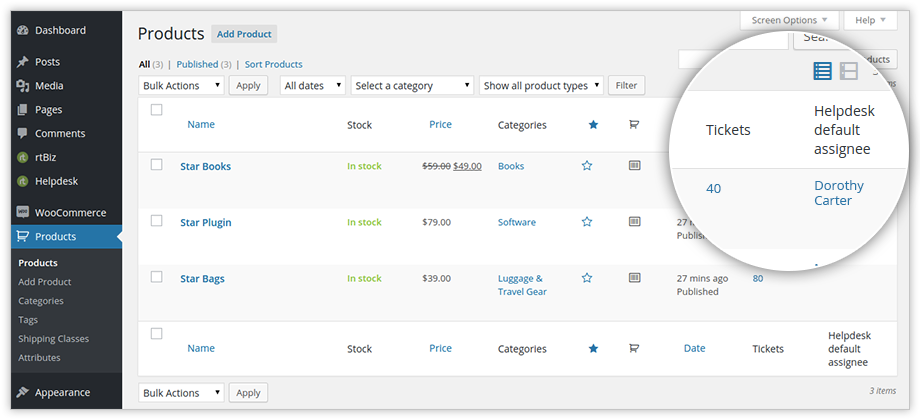This screenshot has height=420, width=920.
Task: Click the Posts pushpin icon
Action: pos(23,62)
